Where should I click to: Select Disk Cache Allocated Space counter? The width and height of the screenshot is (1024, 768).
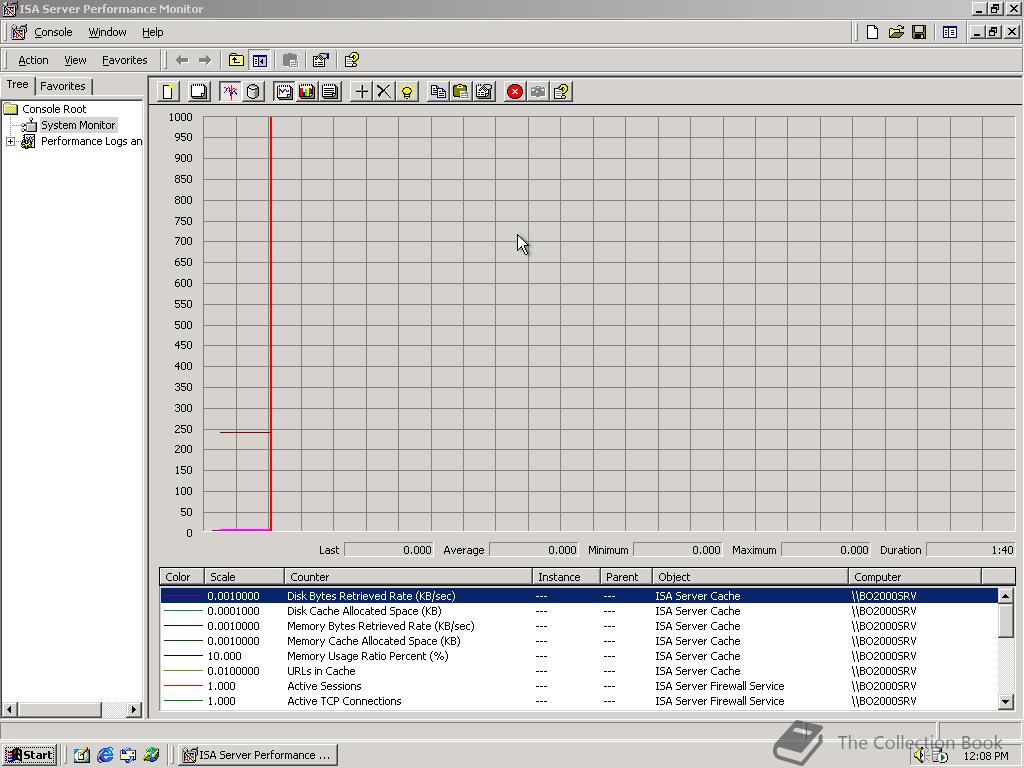579,611
